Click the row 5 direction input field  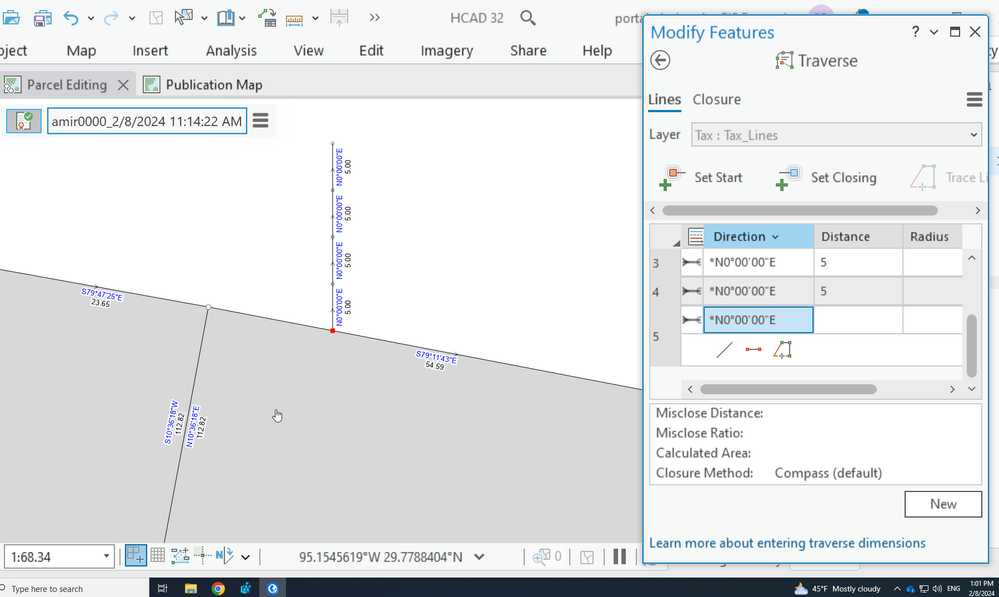[x=758, y=320]
